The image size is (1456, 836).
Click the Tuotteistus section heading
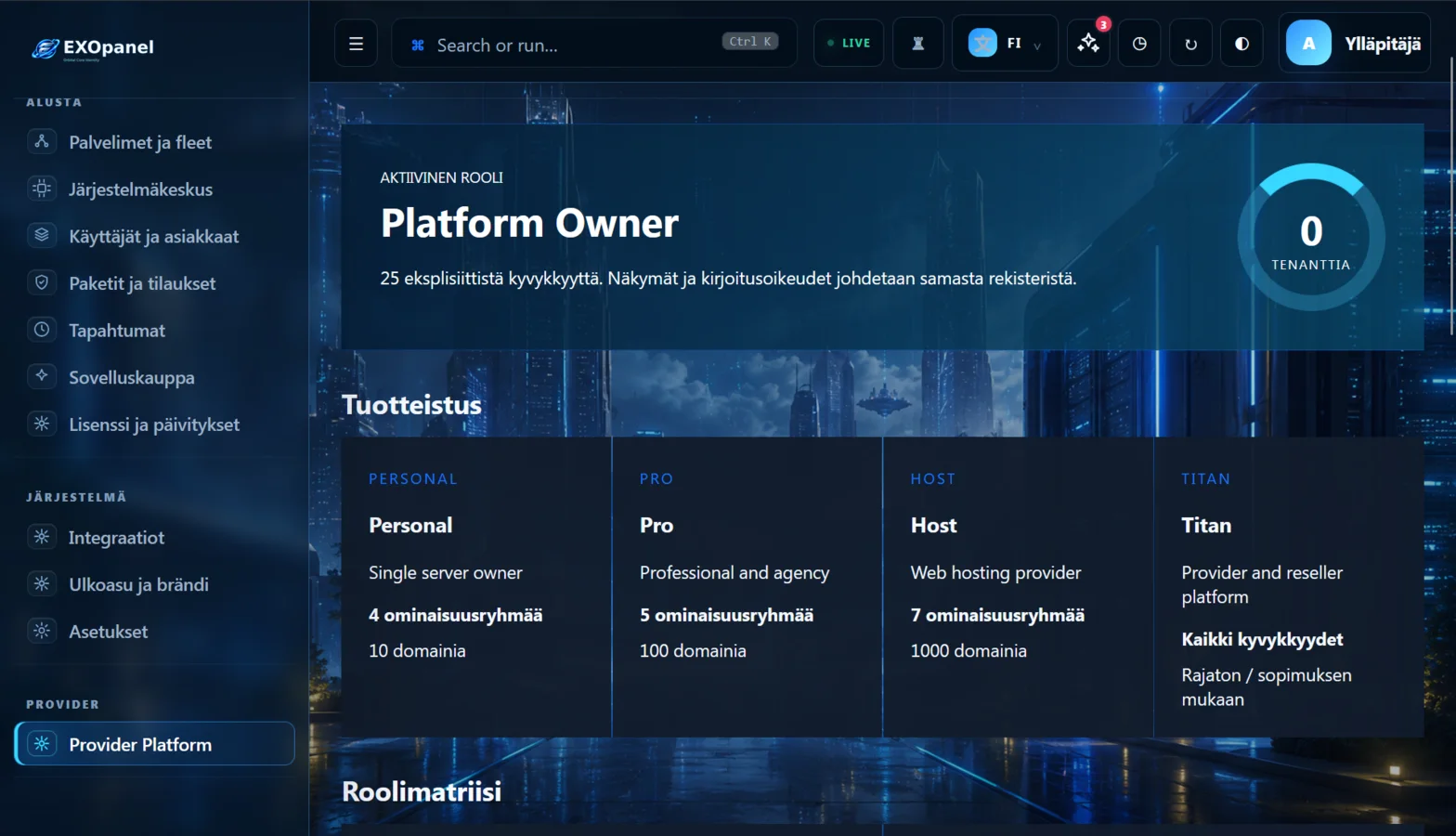tap(411, 405)
